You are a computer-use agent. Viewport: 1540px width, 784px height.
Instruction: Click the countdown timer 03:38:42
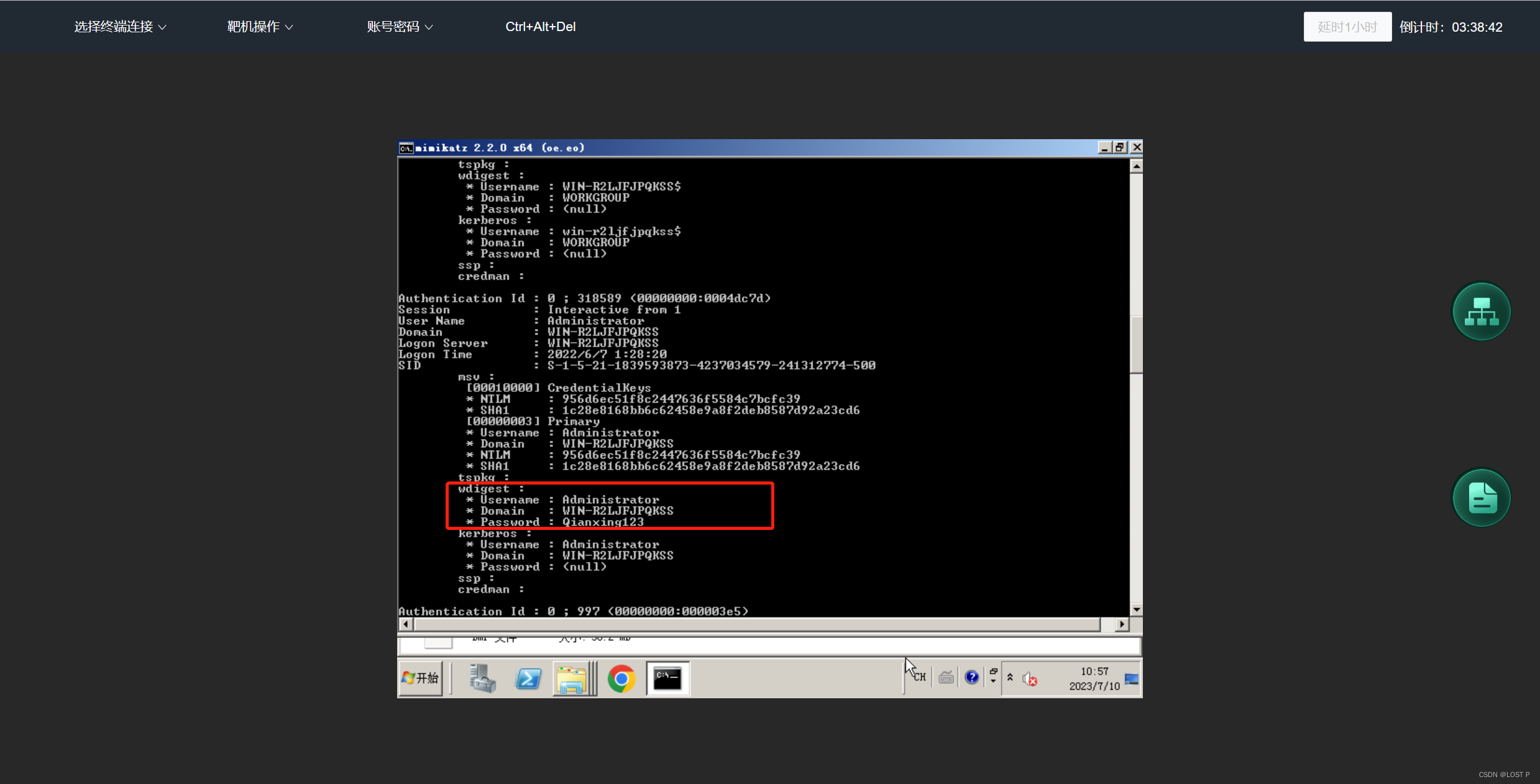(1477, 27)
